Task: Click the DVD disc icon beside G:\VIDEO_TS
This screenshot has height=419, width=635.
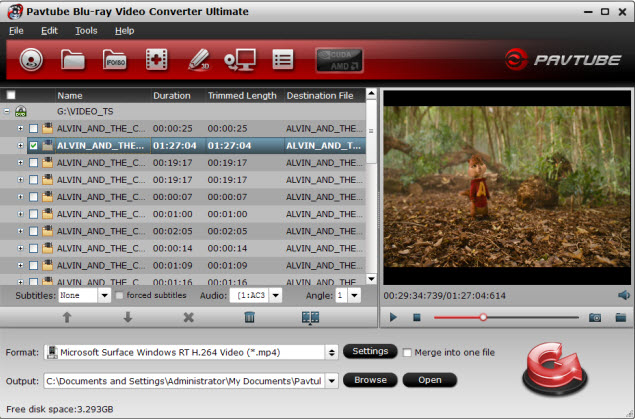Action: 21,111
